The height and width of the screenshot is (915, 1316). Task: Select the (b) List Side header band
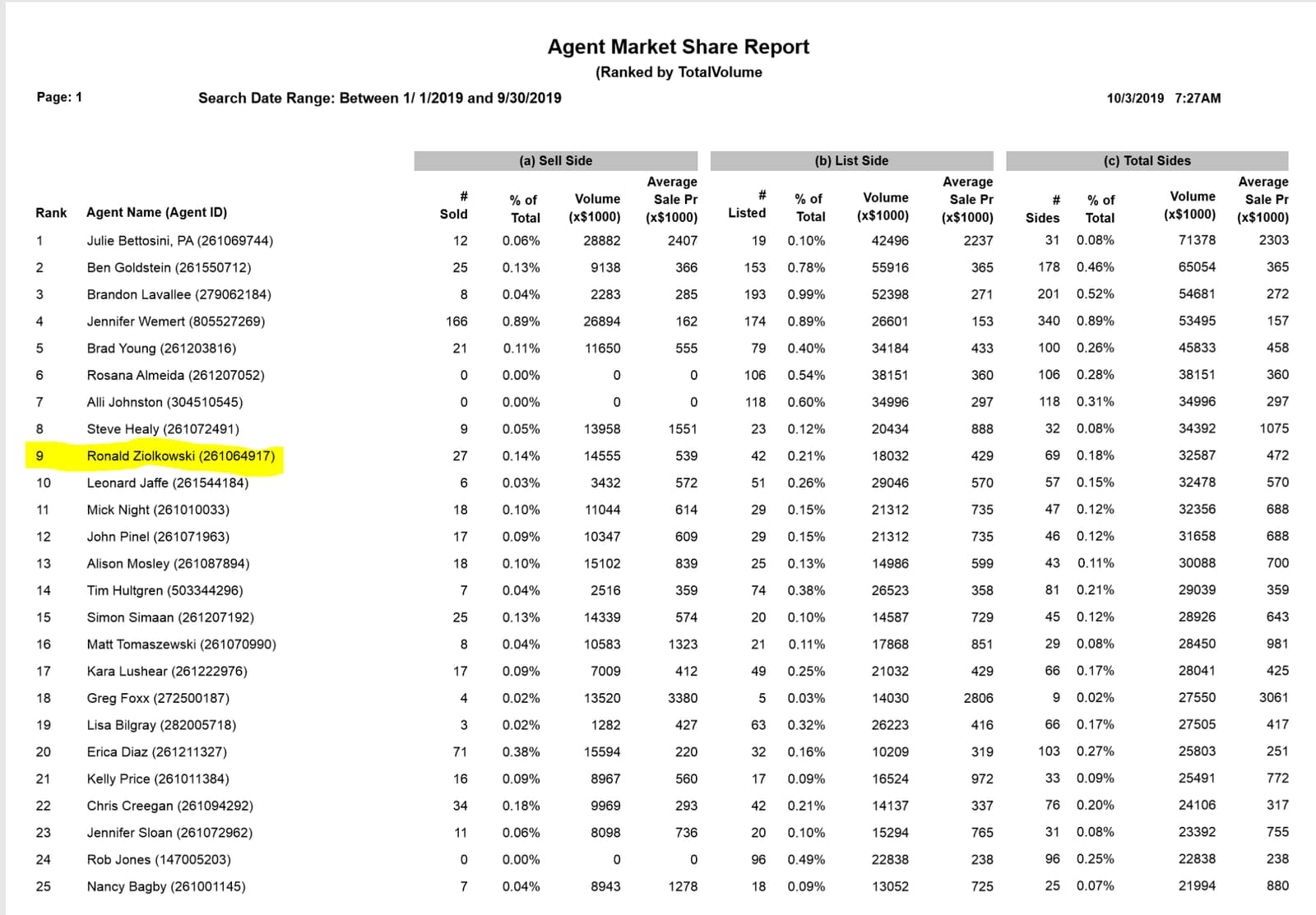coord(851,161)
